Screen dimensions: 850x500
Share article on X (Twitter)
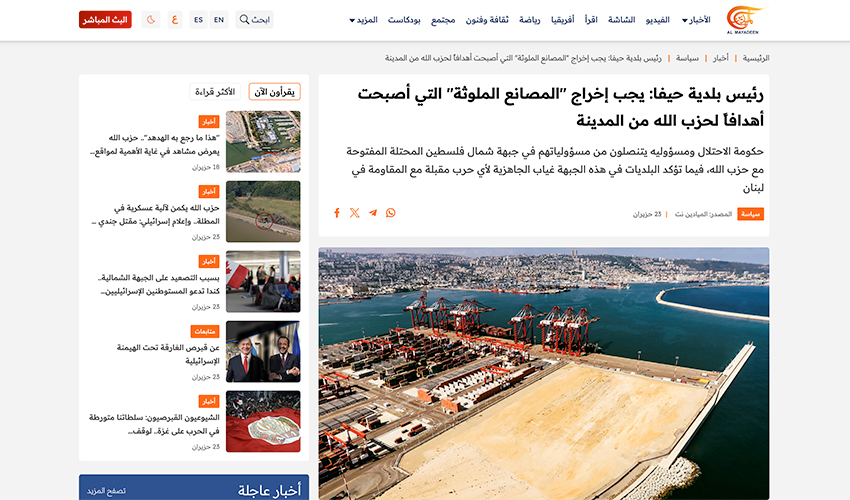[x=355, y=213]
